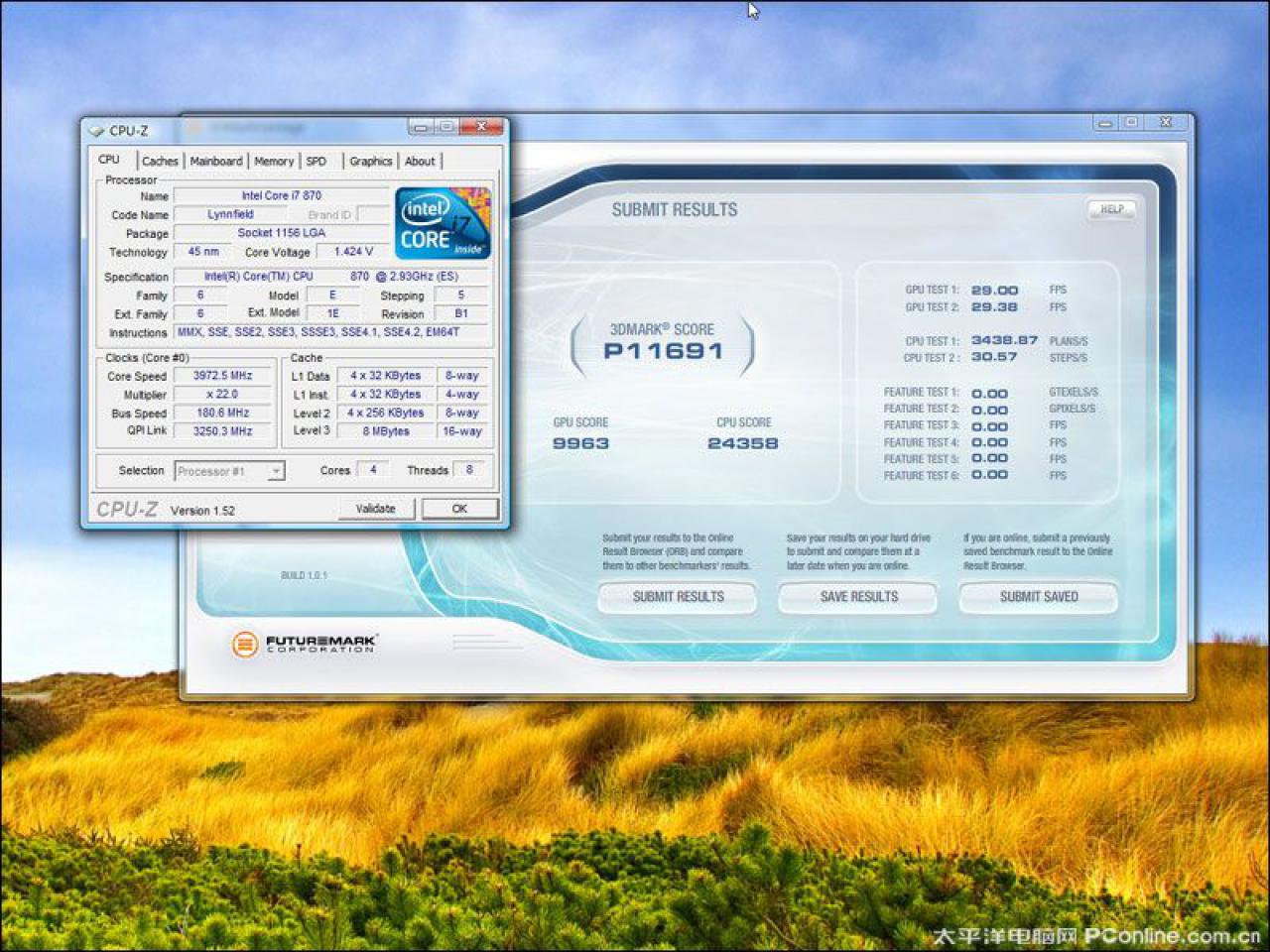Close the CPU-Z window
This screenshot has width=1270, height=952.
click(481, 126)
